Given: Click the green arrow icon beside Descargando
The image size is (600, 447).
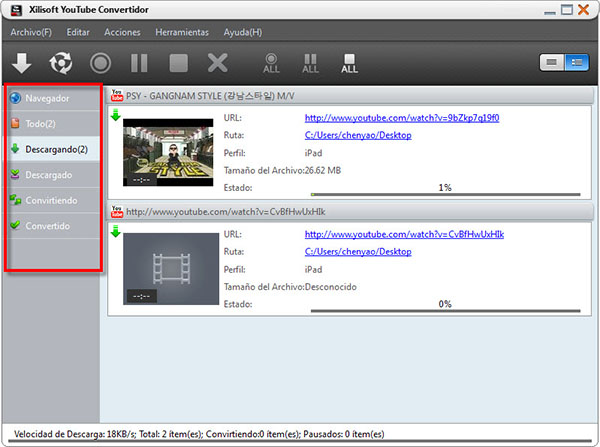Looking at the screenshot, I should click(x=15, y=148).
